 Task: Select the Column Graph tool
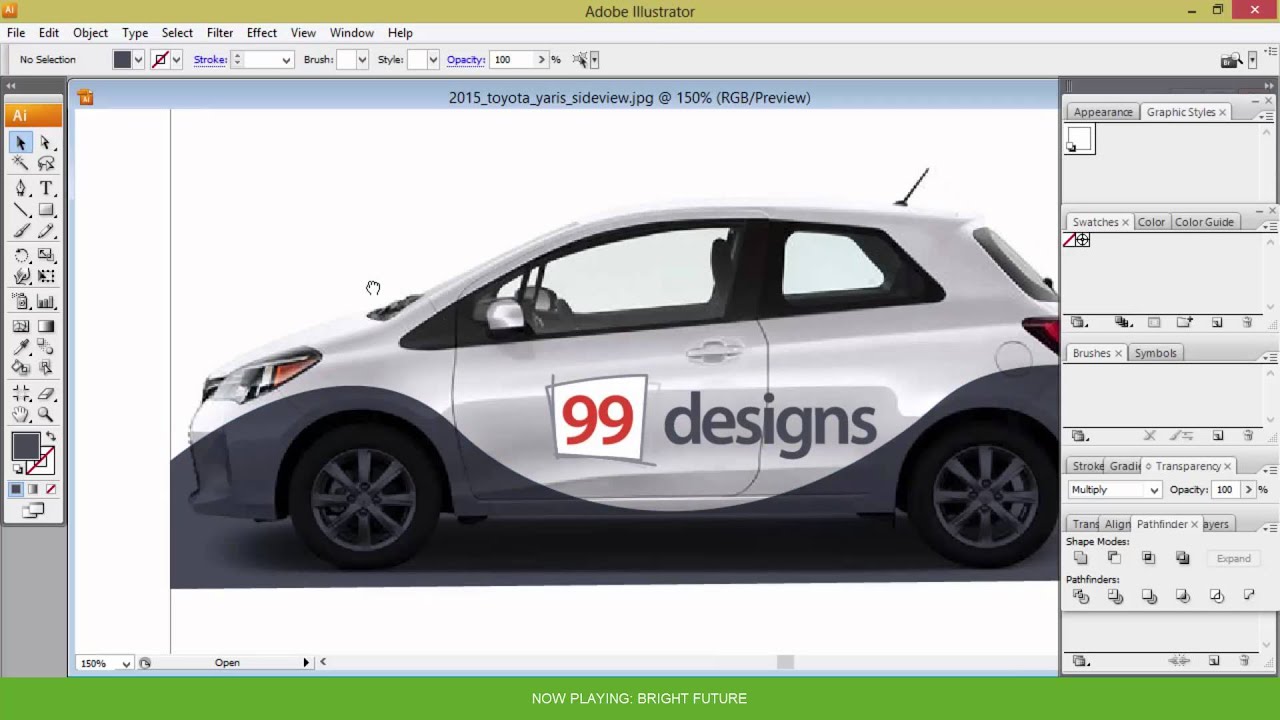tap(46, 302)
